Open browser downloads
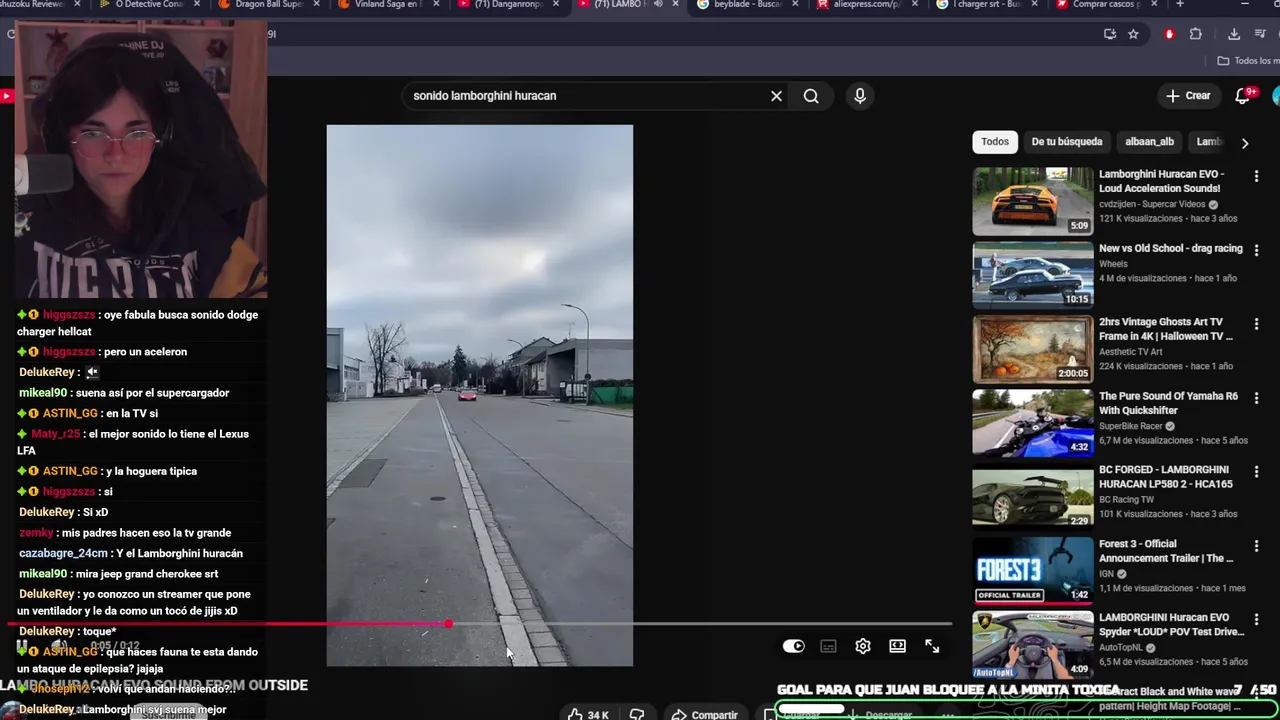This screenshot has width=1280, height=720. 1234,34
